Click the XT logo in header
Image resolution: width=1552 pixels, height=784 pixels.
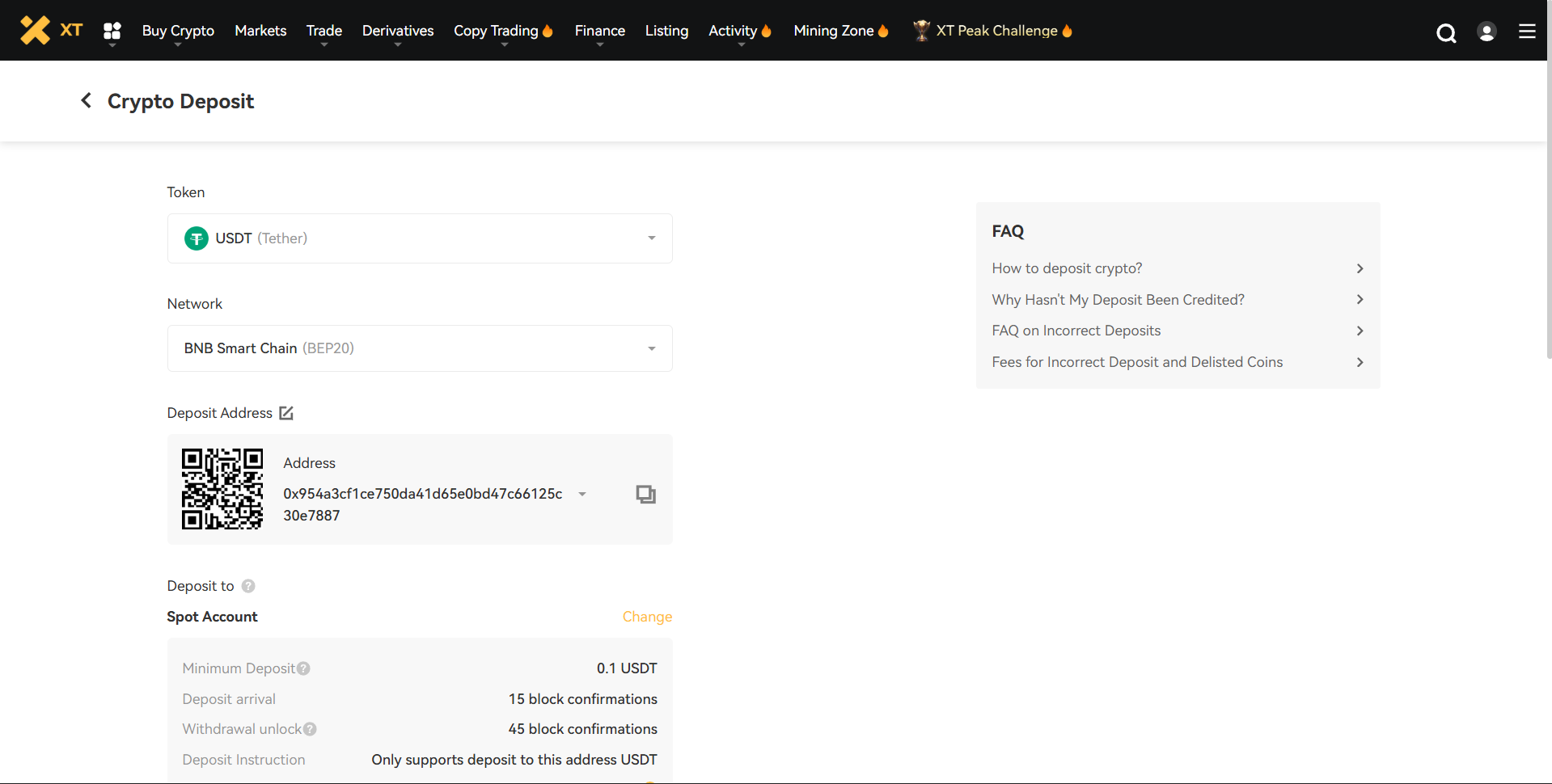(51, 31)
